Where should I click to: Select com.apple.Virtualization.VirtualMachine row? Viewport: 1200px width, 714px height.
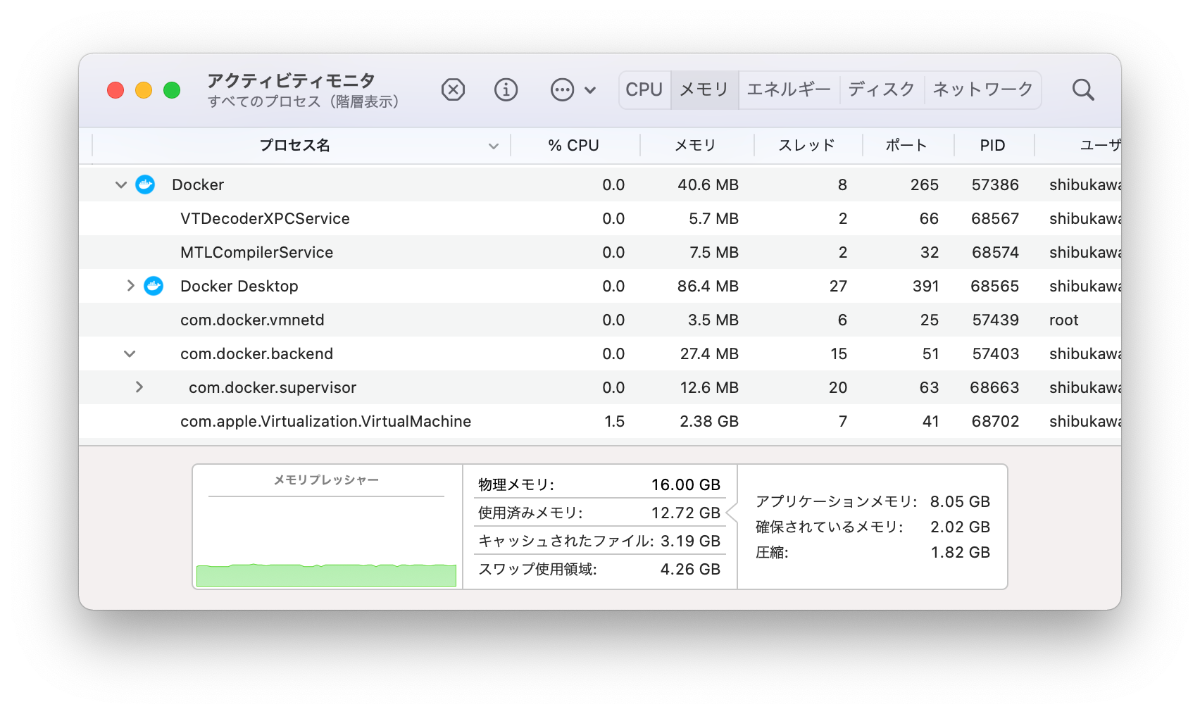600,422
